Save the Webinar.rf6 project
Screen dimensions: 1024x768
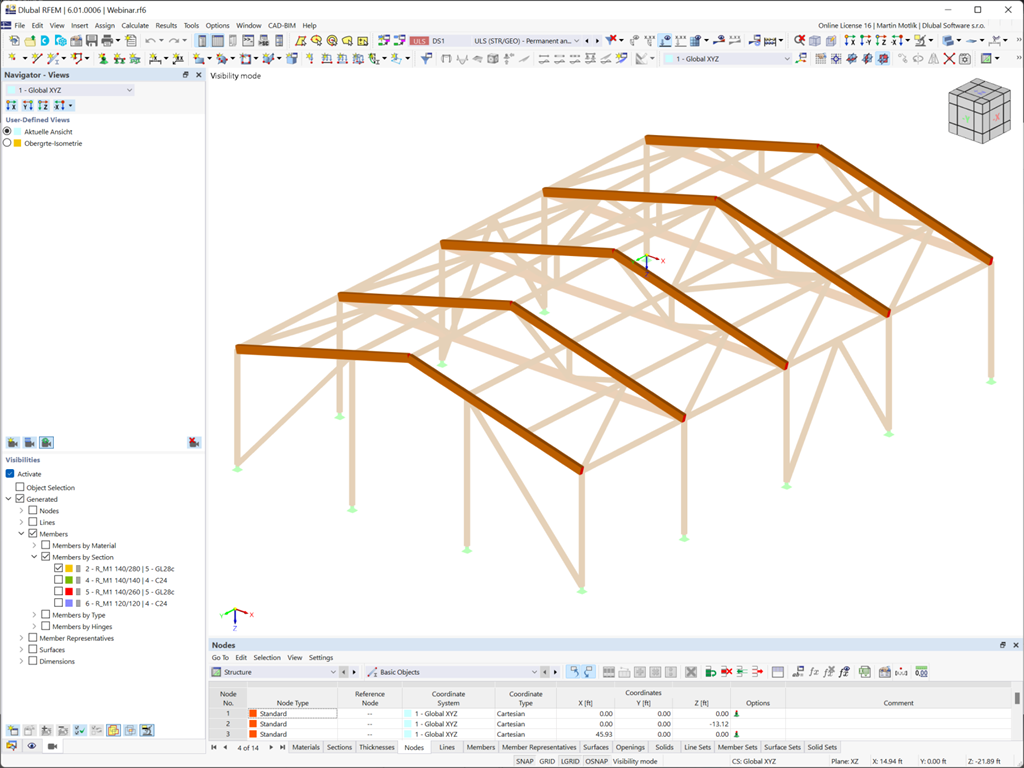click(91, 41)
